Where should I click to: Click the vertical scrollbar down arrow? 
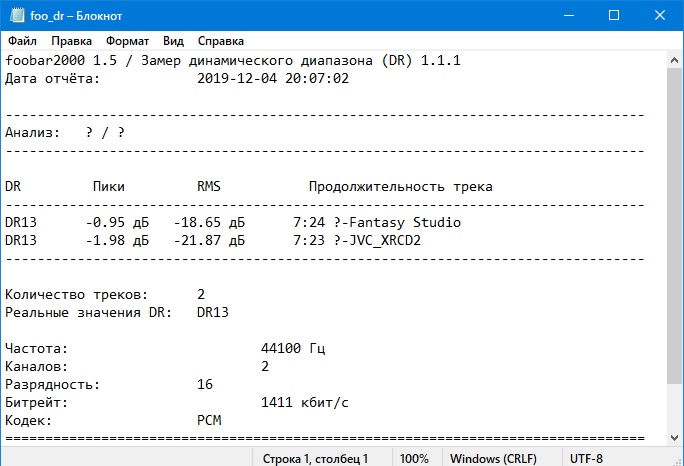(x=674, y=438)
